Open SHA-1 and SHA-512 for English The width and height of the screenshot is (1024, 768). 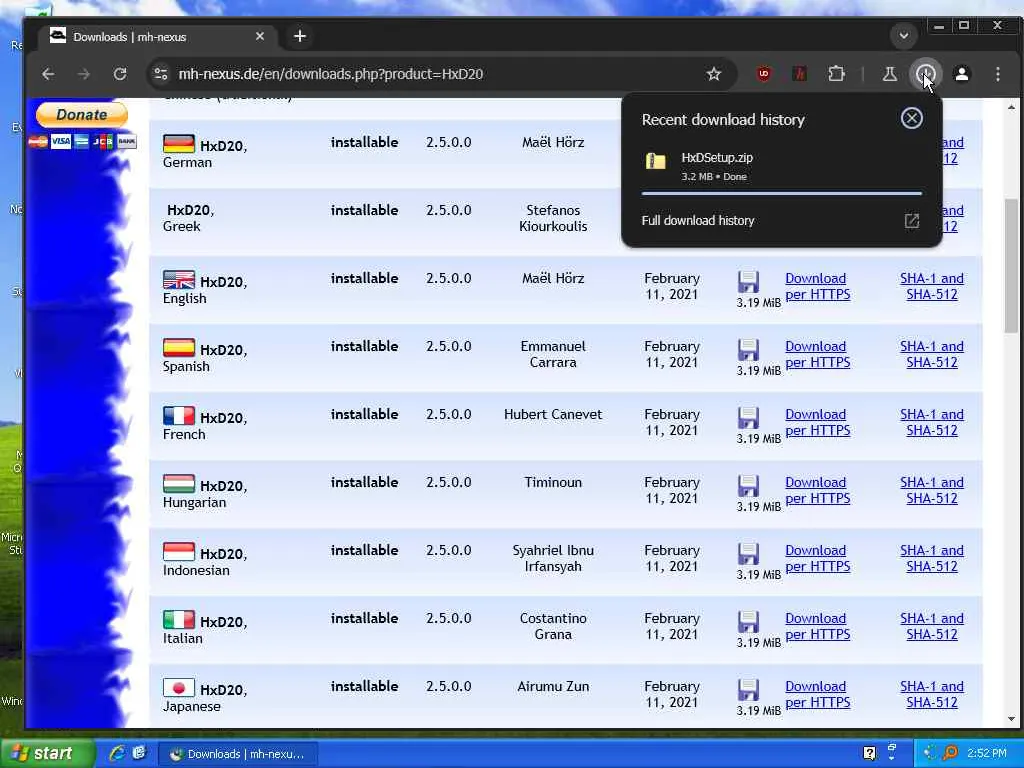click(932, 287)
